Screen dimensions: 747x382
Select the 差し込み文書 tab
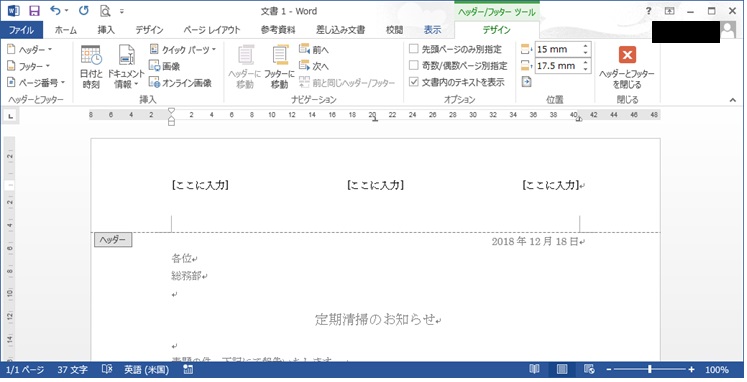(x=340, y=30)
